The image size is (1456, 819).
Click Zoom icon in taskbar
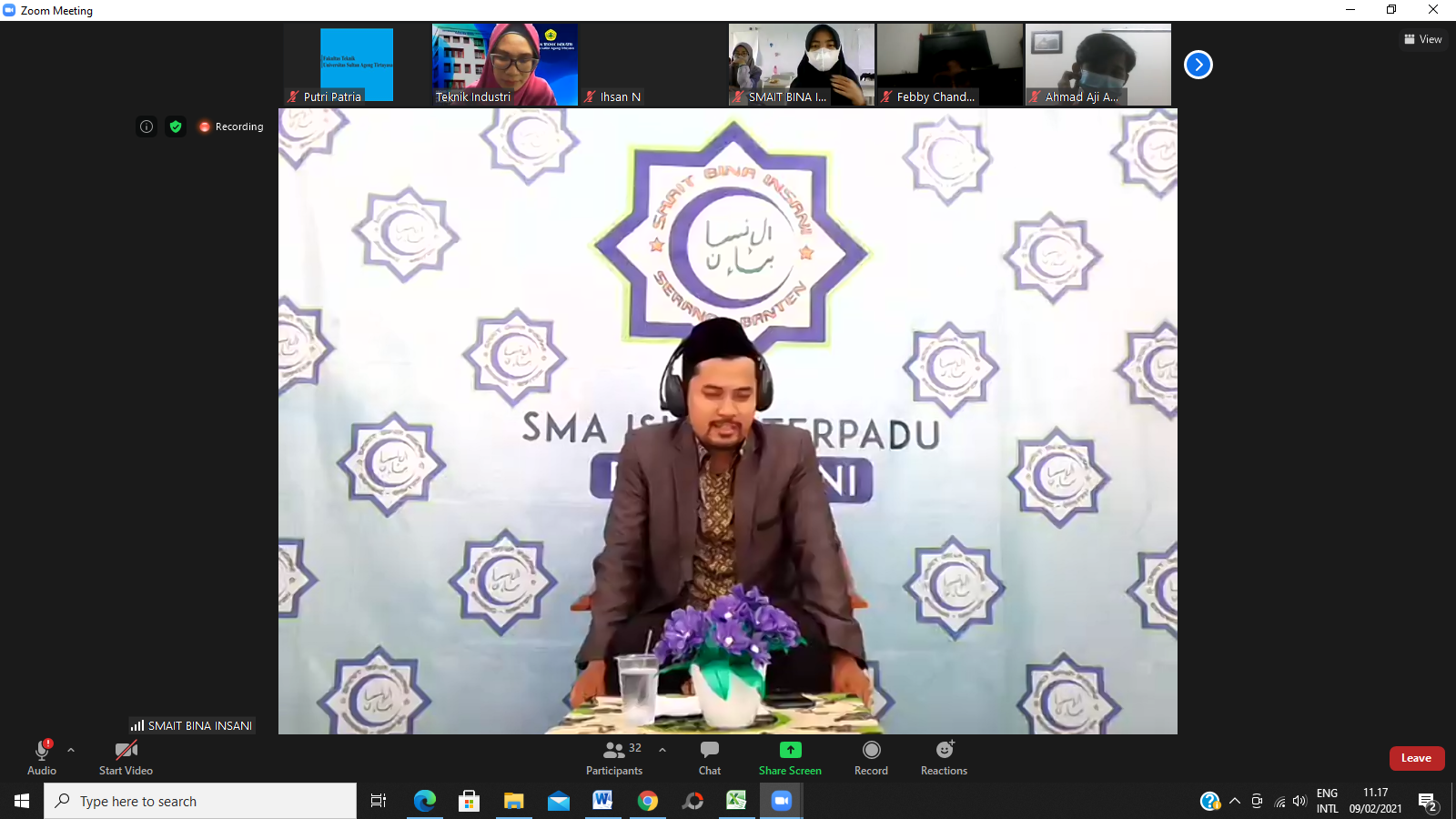tap(781, 801)
